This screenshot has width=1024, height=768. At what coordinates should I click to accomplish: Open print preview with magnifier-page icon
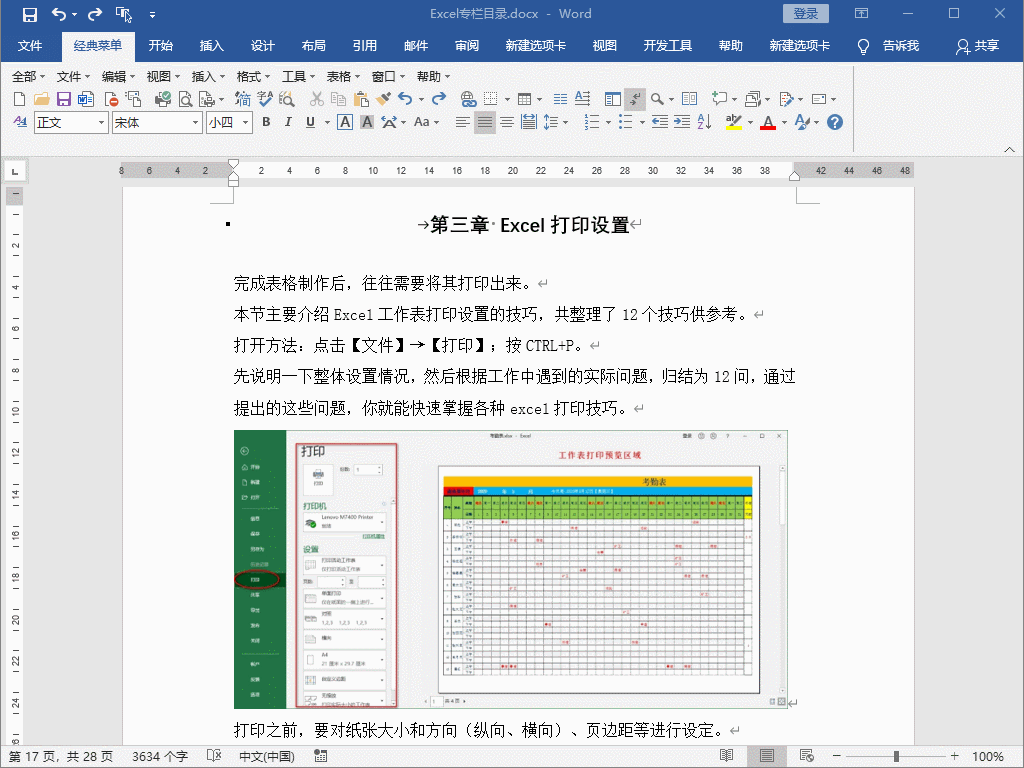tap(185, 99)
